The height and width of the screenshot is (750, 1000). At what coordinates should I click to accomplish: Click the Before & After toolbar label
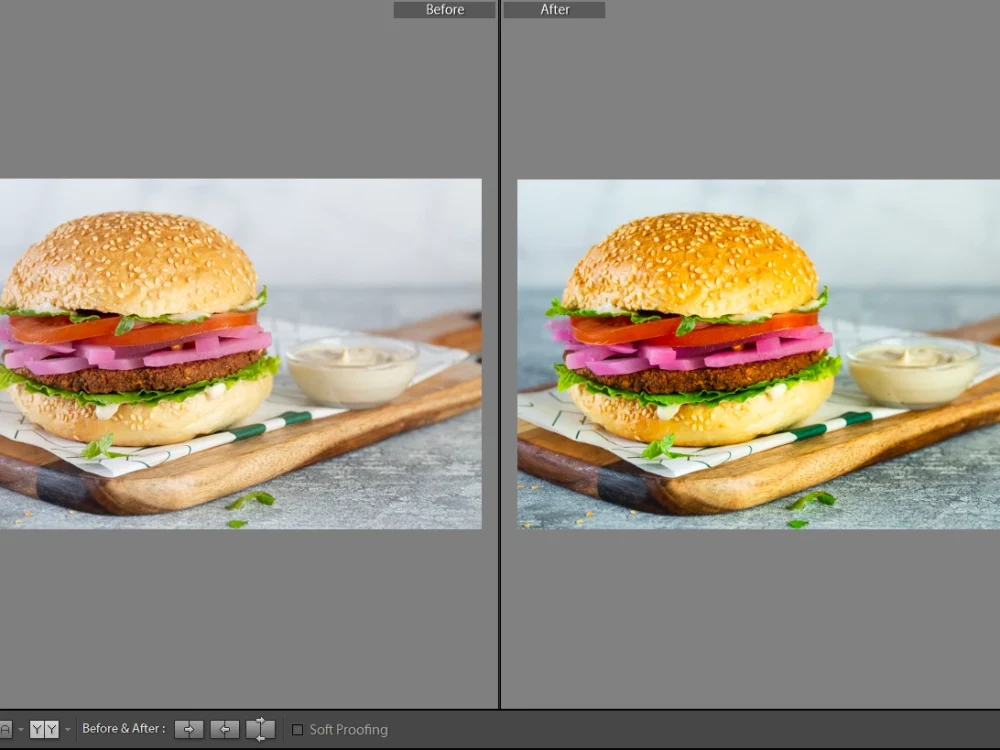click(x=122, y=729)
